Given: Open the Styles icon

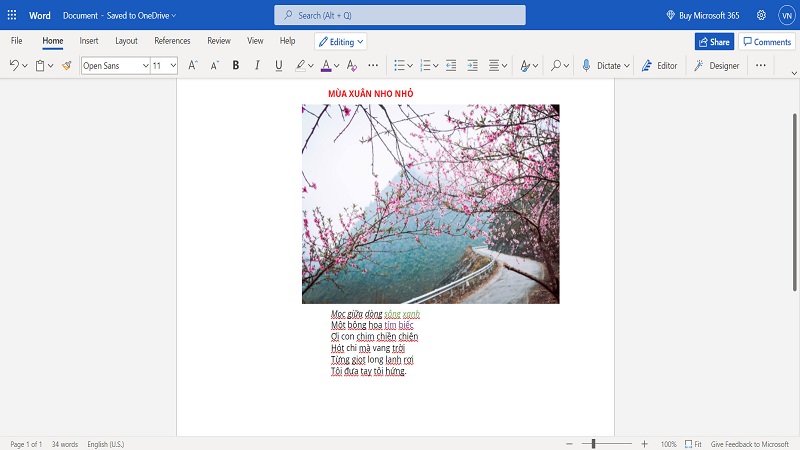Looking at the screenshot, I should click(x=524, y=65).
